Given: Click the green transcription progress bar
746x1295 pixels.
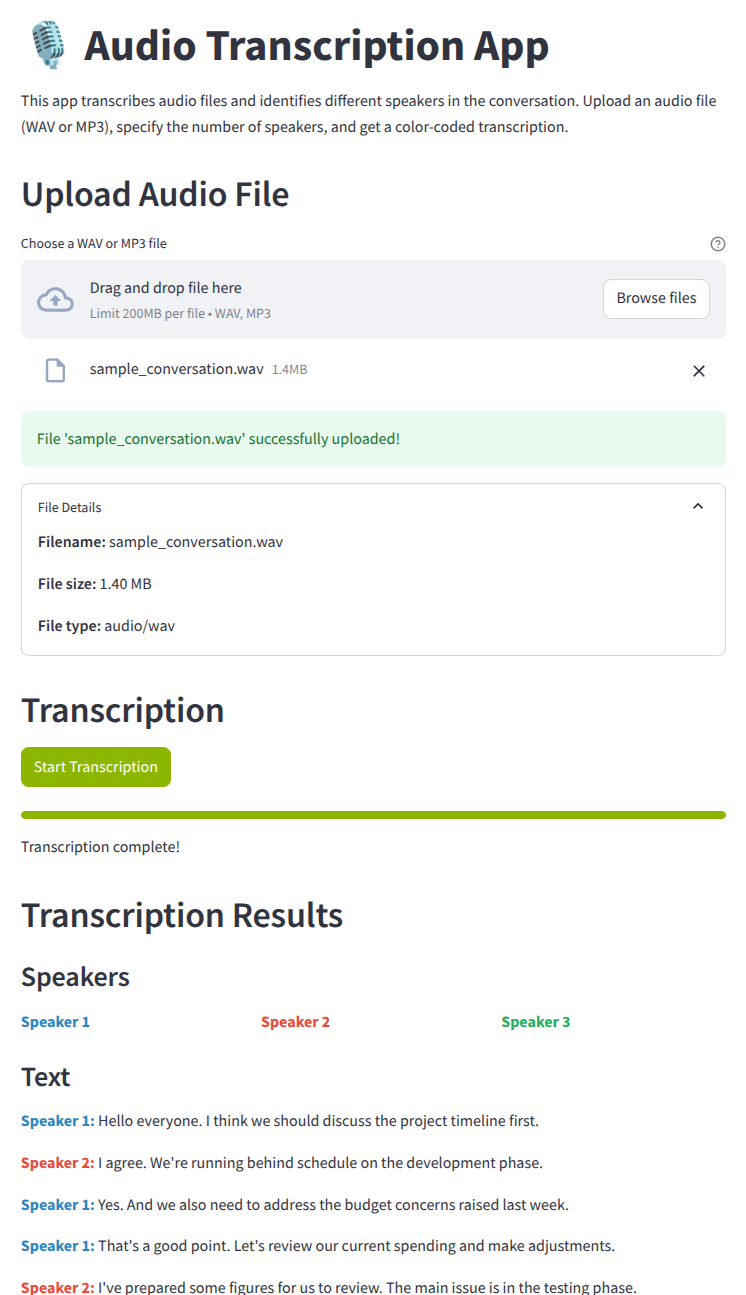Looking at the screenshot, I should 373,815.
